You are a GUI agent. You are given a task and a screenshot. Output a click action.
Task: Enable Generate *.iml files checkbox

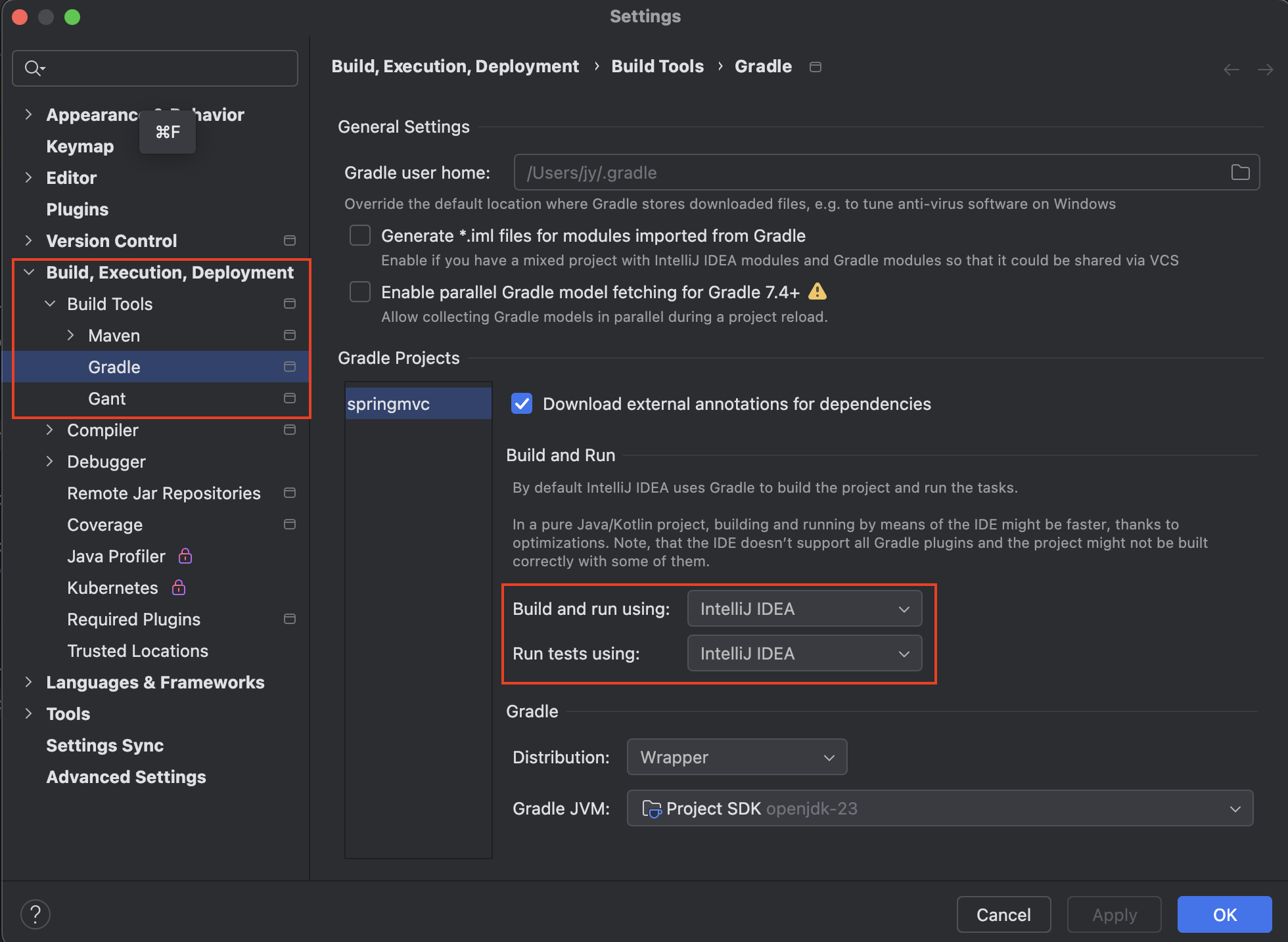click(360, 235)
